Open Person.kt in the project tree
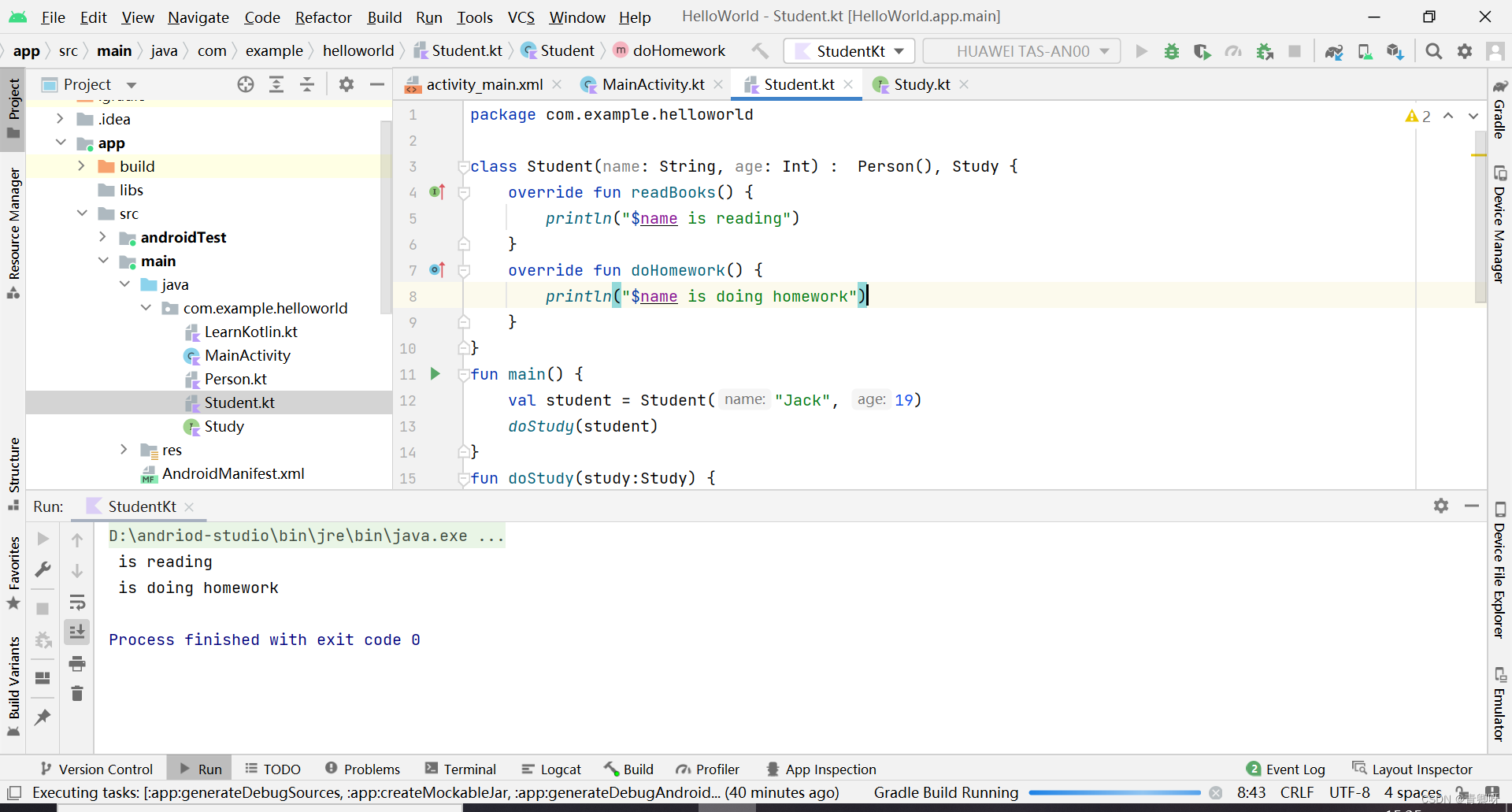Image resolution: width=1512 pixels, height=812 pixels. click(x=235, y=379)
